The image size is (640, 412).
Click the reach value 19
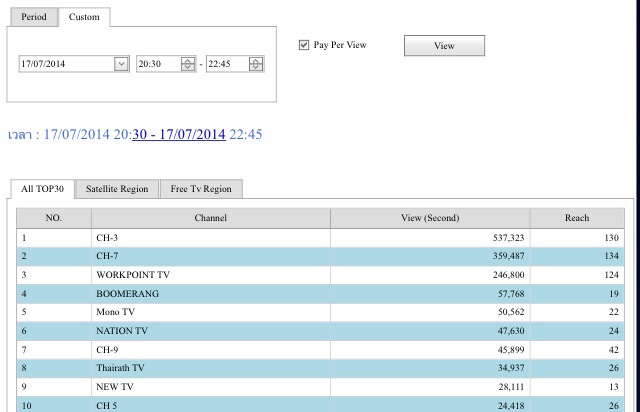point(614,294)
